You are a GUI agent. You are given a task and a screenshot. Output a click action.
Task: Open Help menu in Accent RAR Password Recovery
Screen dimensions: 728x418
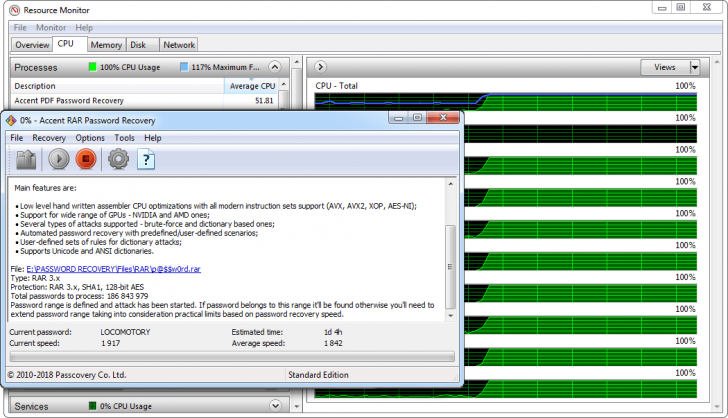tap(152, 138)
